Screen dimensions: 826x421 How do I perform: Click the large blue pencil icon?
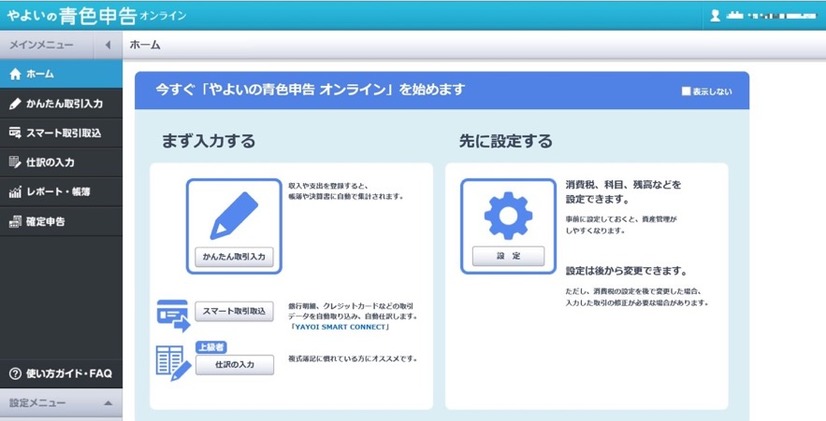[x=234, y=216]
